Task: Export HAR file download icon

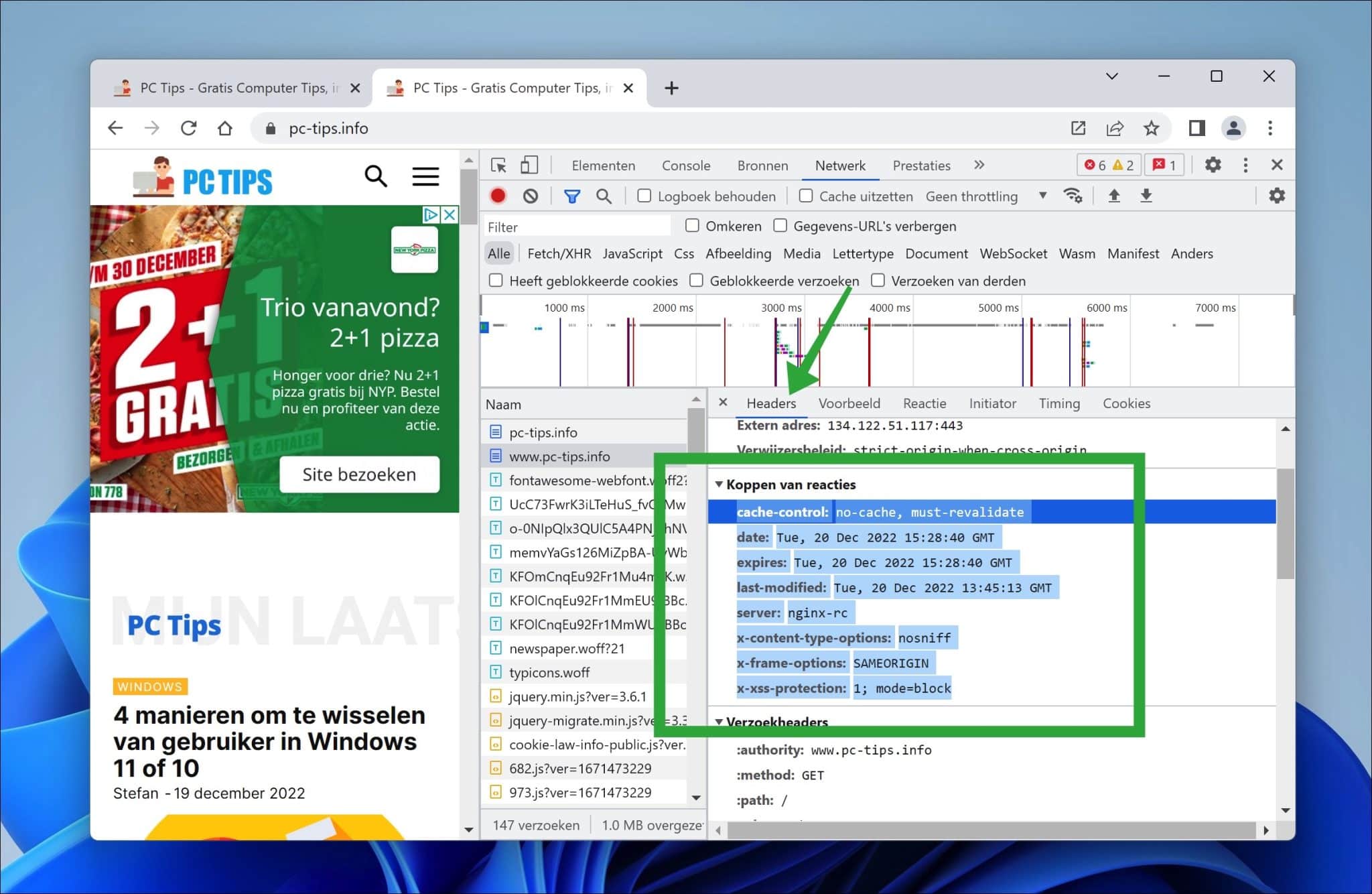Action: [x=1146, y=196]
